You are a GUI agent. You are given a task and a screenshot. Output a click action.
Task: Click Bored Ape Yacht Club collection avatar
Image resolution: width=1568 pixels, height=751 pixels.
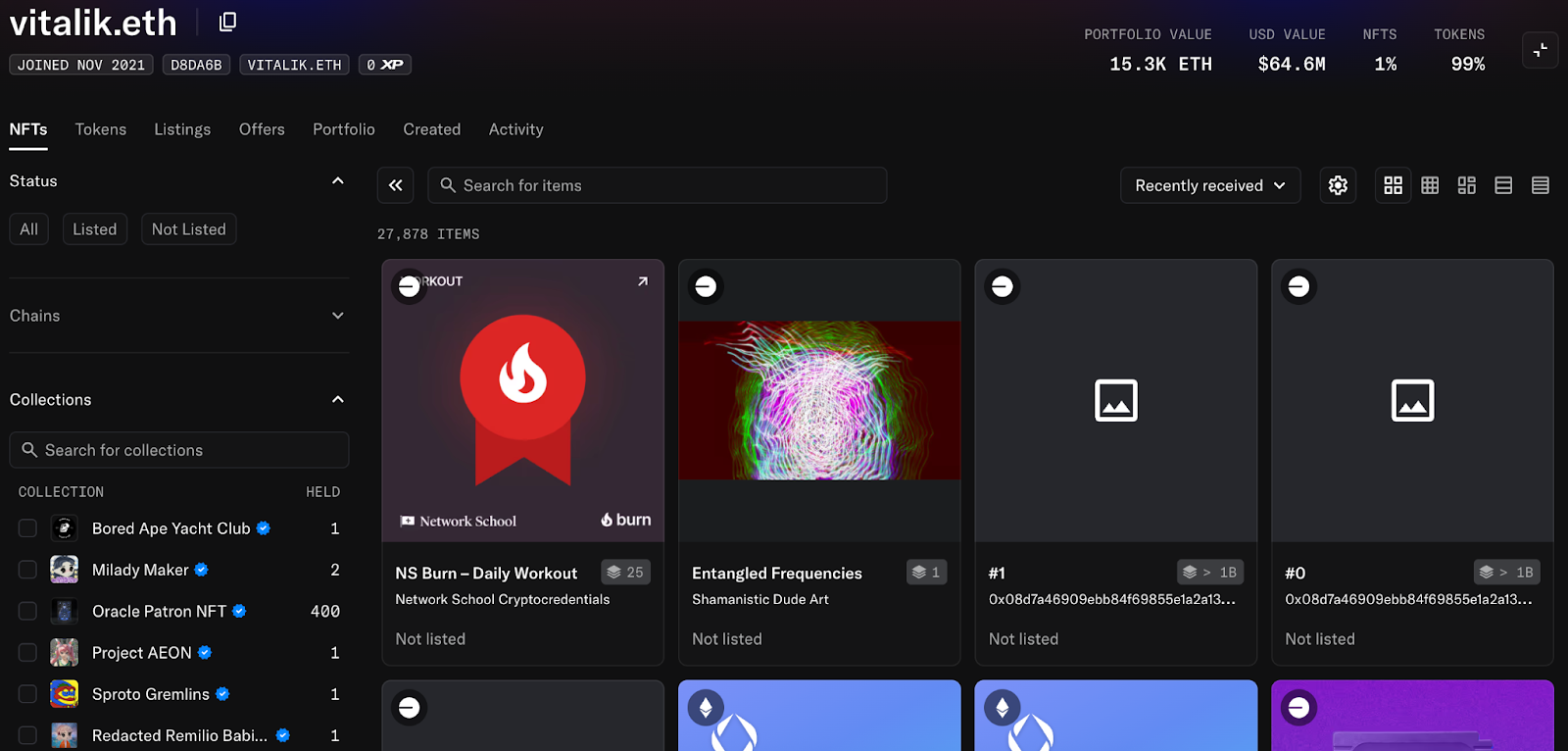tap(65, 528)
